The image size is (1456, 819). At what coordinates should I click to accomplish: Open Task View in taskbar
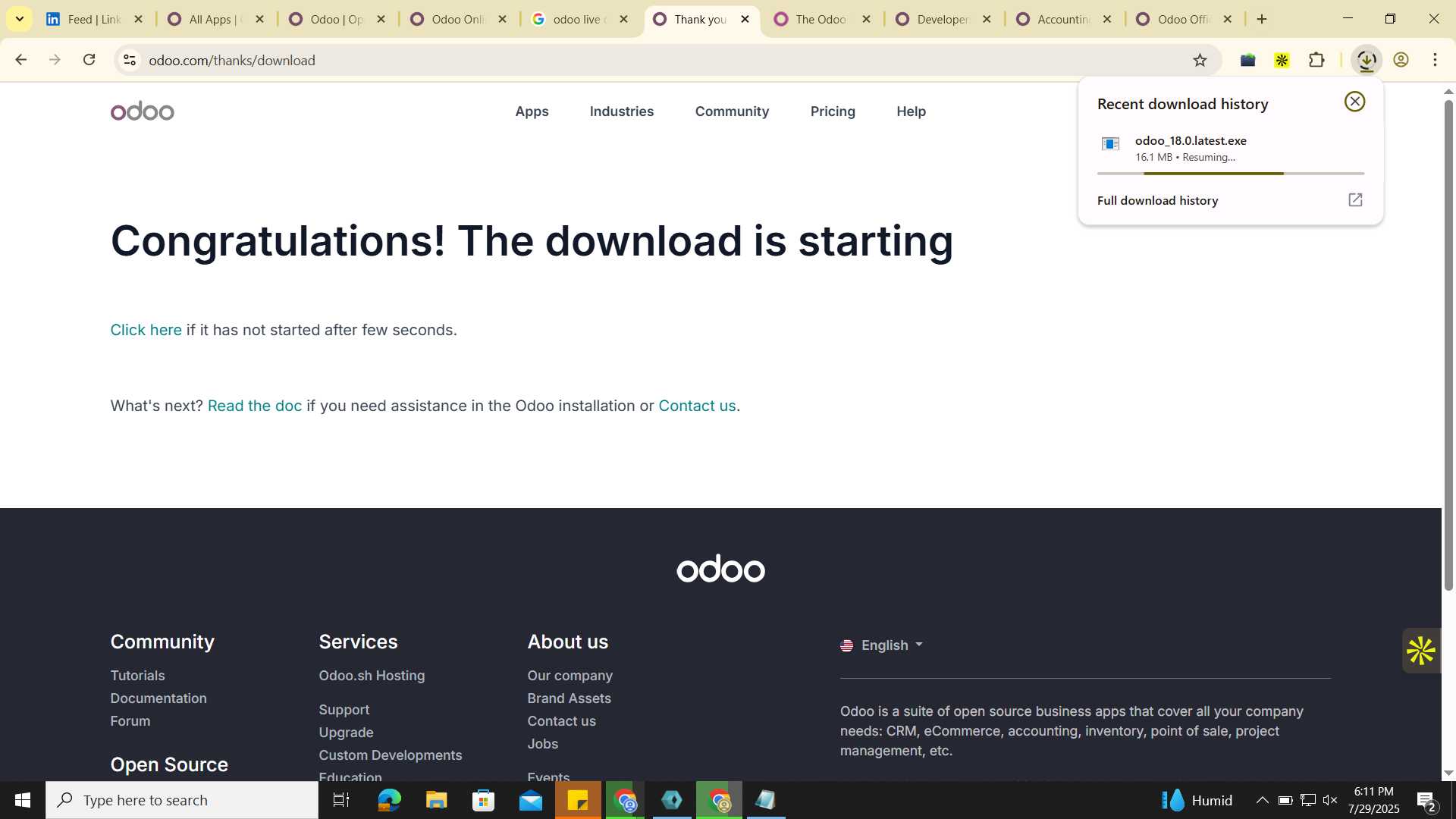click(x=341, y=800)
